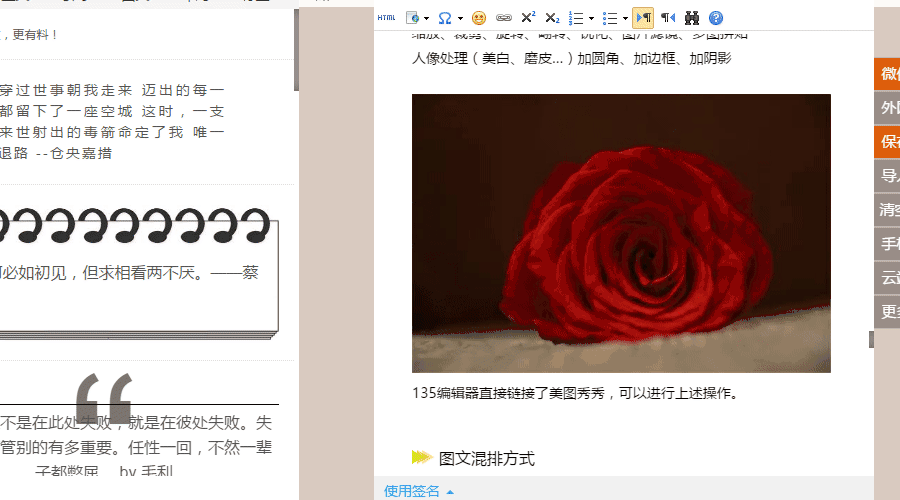The image size is (900, 500).
Task: Insert a bulleted list
Action: point(610,18)
